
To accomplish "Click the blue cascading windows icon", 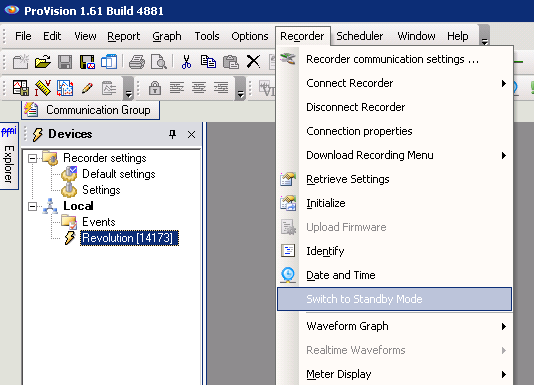I will [109, 62].
